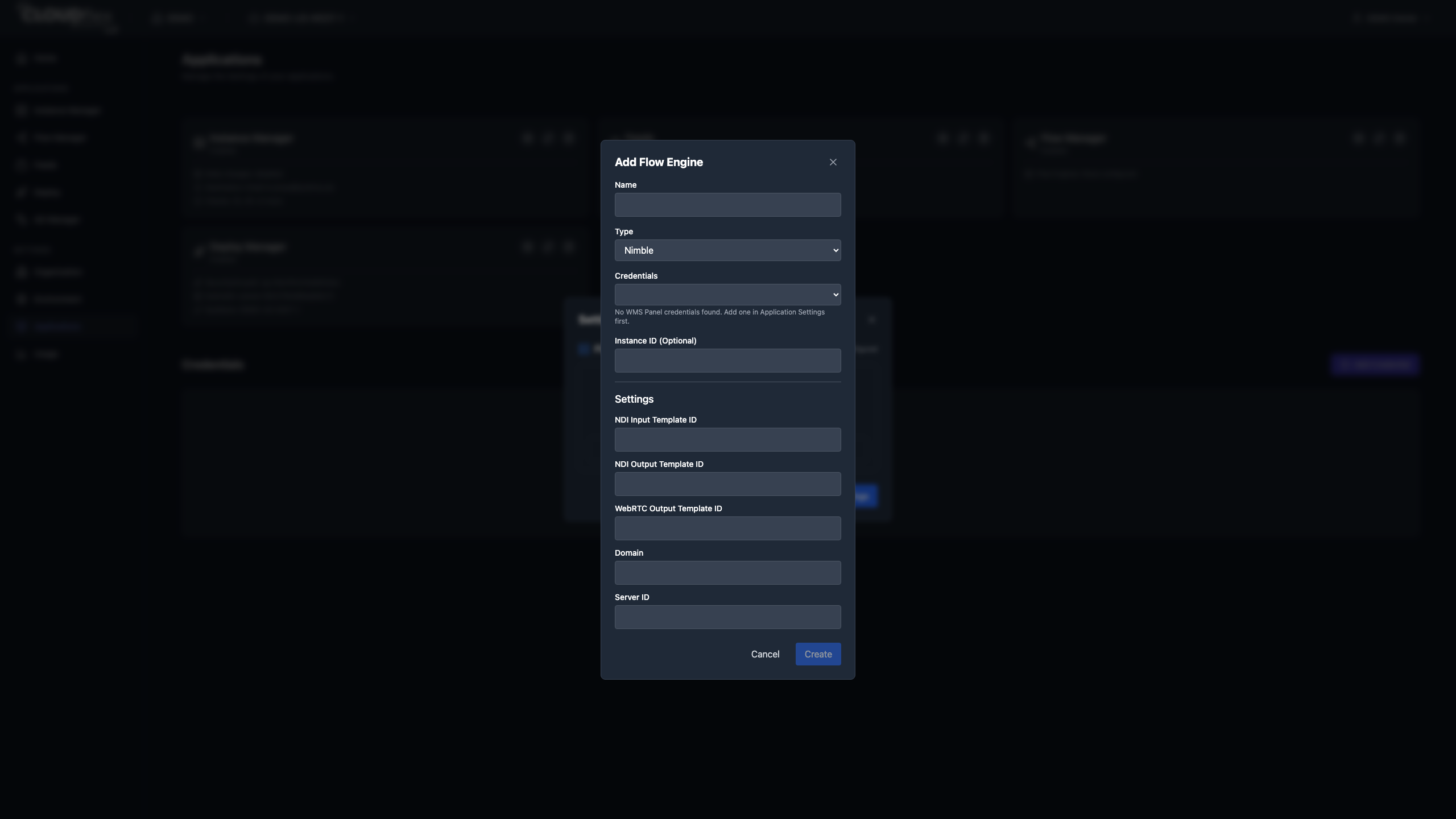The image size is (1456, 819).
Task: Focus the Domain input field
Action: [727, 573]
